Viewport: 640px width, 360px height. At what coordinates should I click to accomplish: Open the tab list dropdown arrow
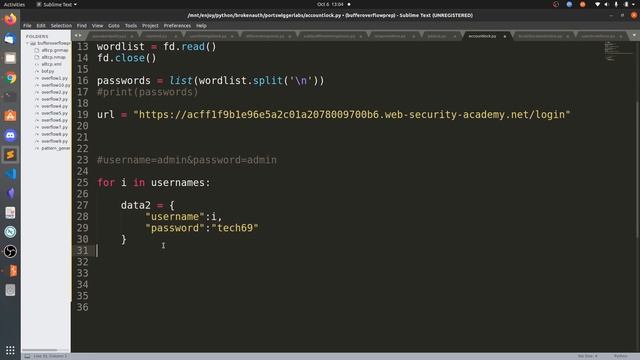tap(634, 36)
